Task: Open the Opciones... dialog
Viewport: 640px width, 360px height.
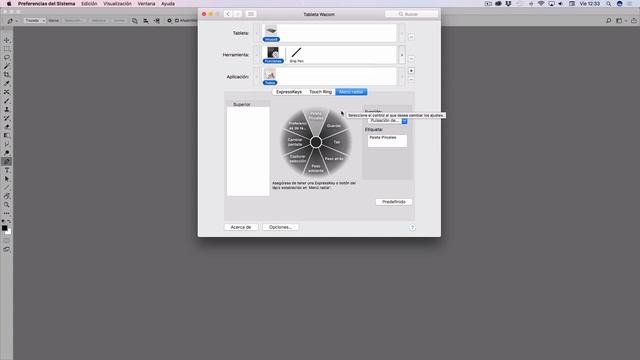Action: point(280,227)
